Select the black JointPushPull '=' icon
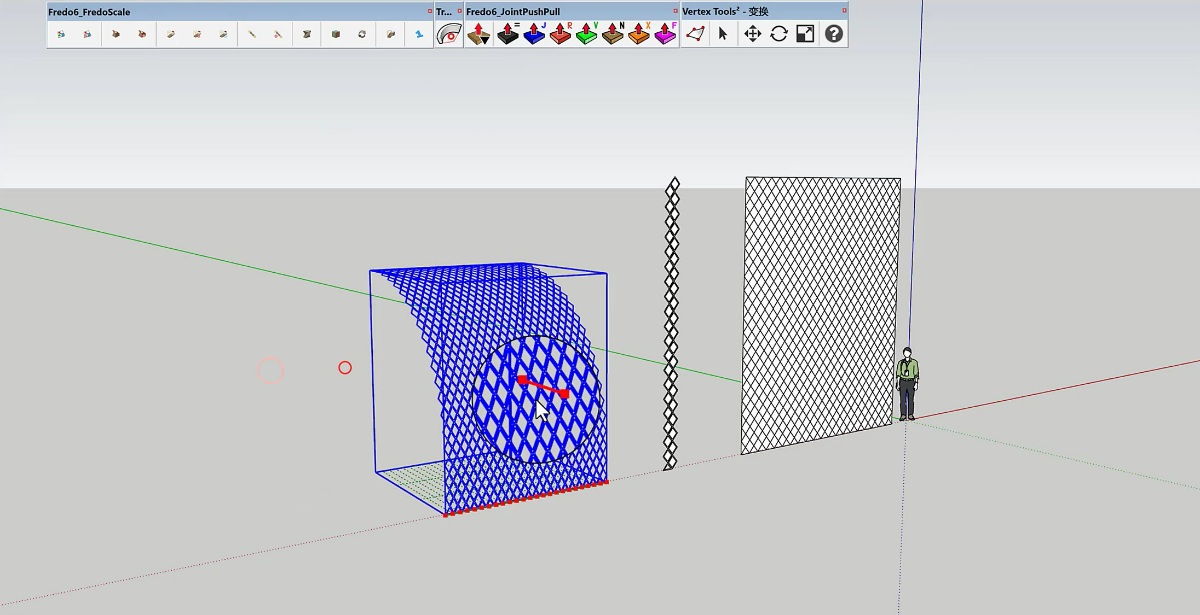Viewport: 1200px width, 615px height. point(509,34)
